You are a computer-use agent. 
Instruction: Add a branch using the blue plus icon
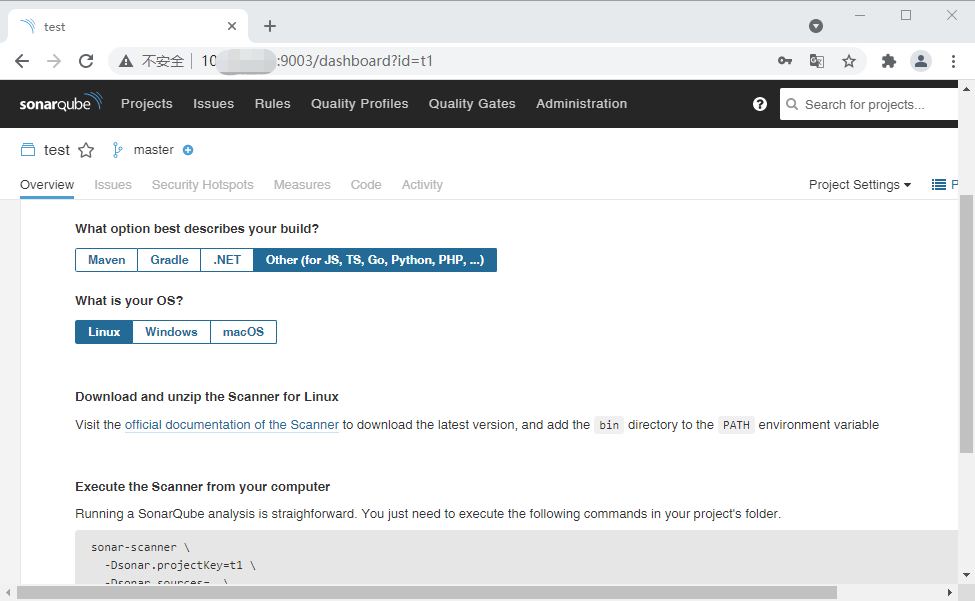190,149
